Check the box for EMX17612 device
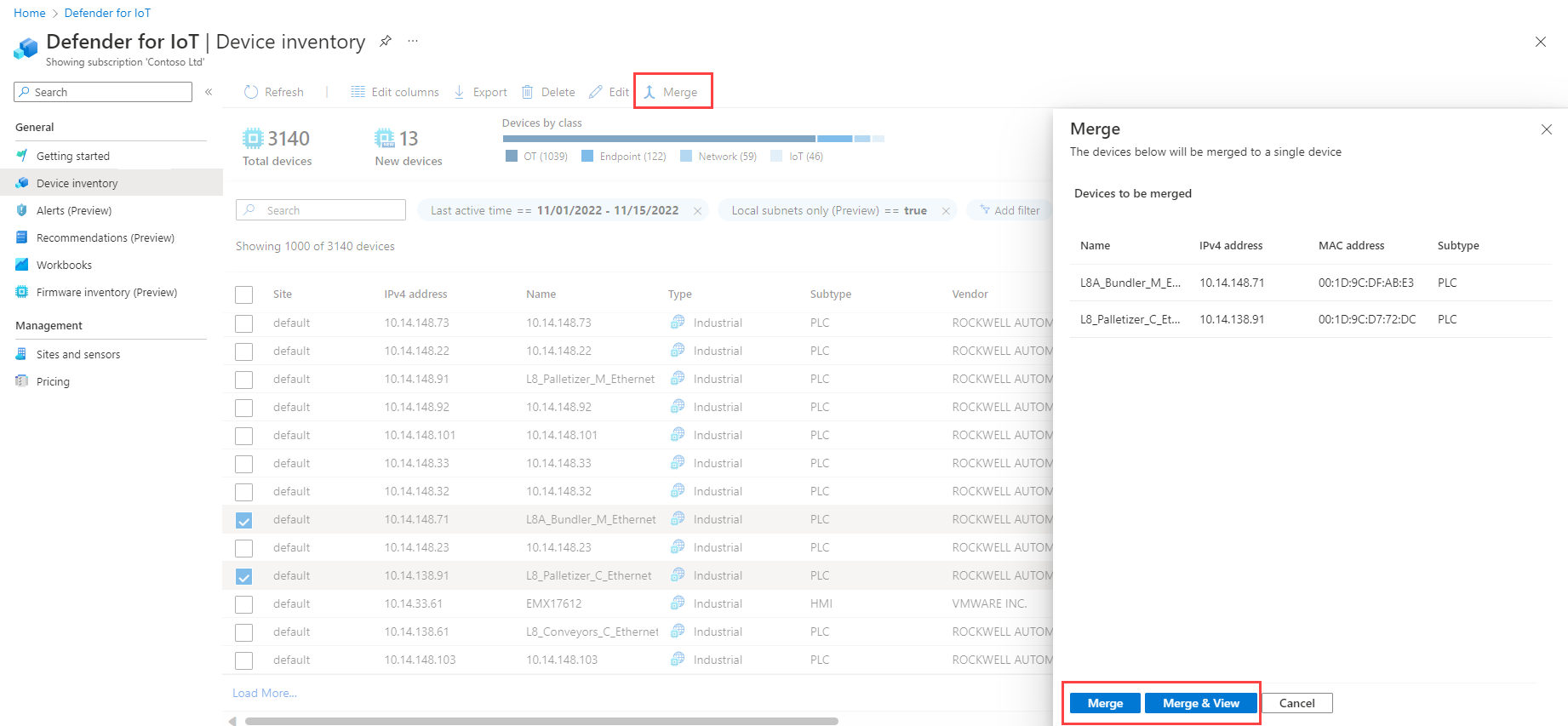Screen dimensions: 1568x726 (244, 604)
